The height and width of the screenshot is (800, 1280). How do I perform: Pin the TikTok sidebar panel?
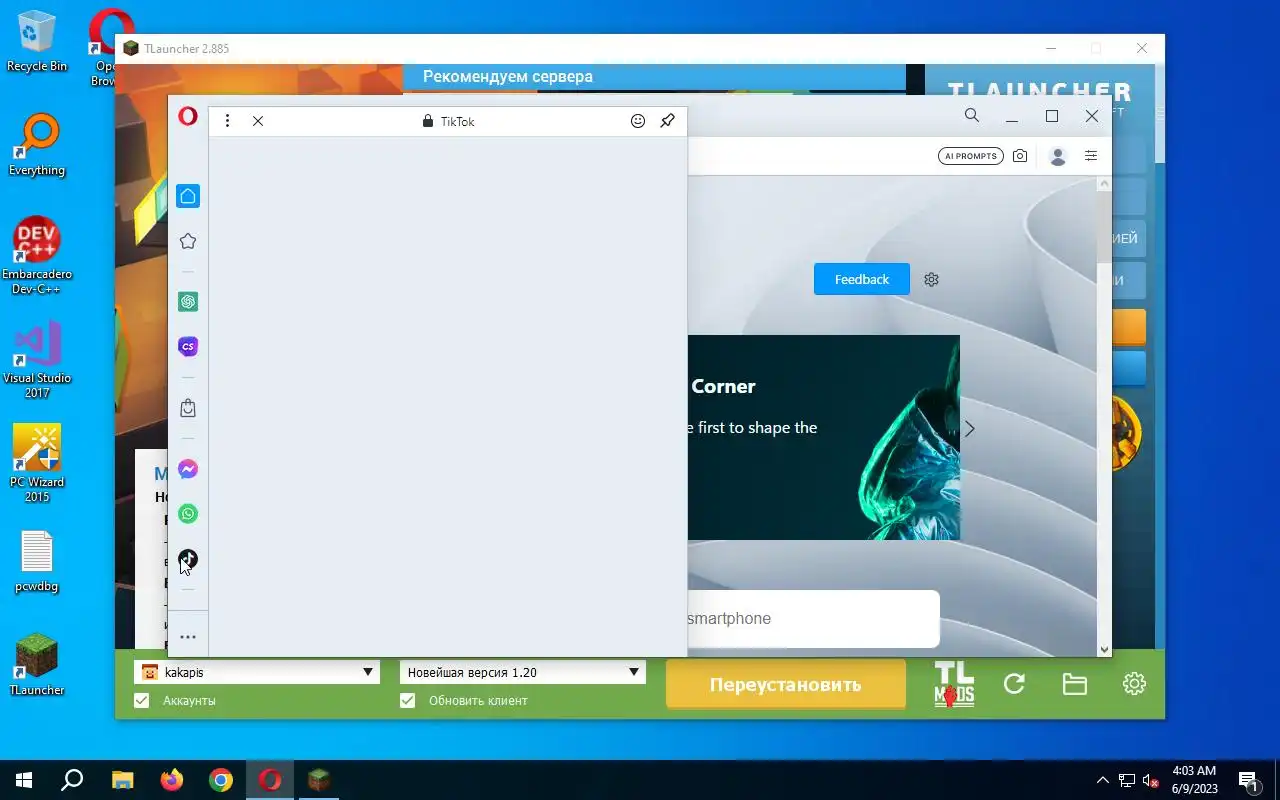pos(668,121)
